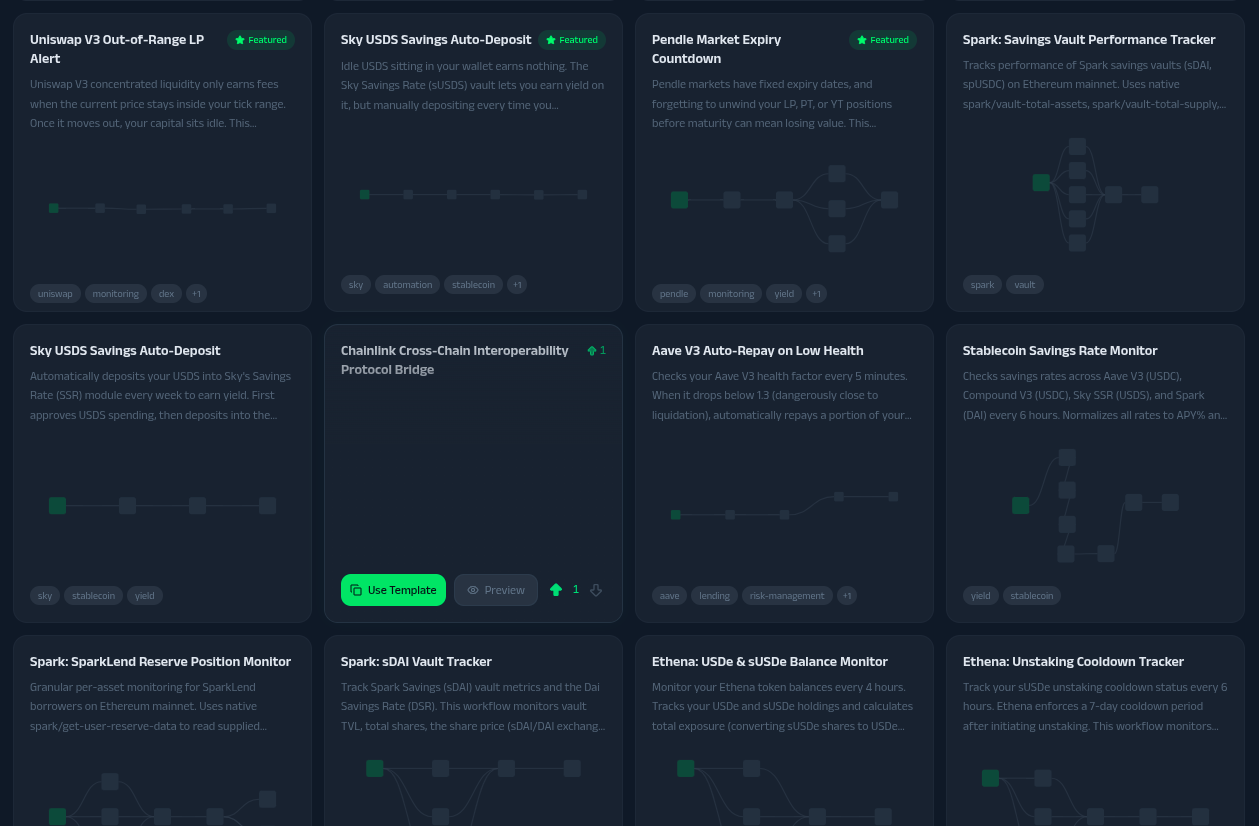Viewport: 1259px width, 826px height.
Task: Downvote the Chainlink Cross-Chain template
Action: 596,590
